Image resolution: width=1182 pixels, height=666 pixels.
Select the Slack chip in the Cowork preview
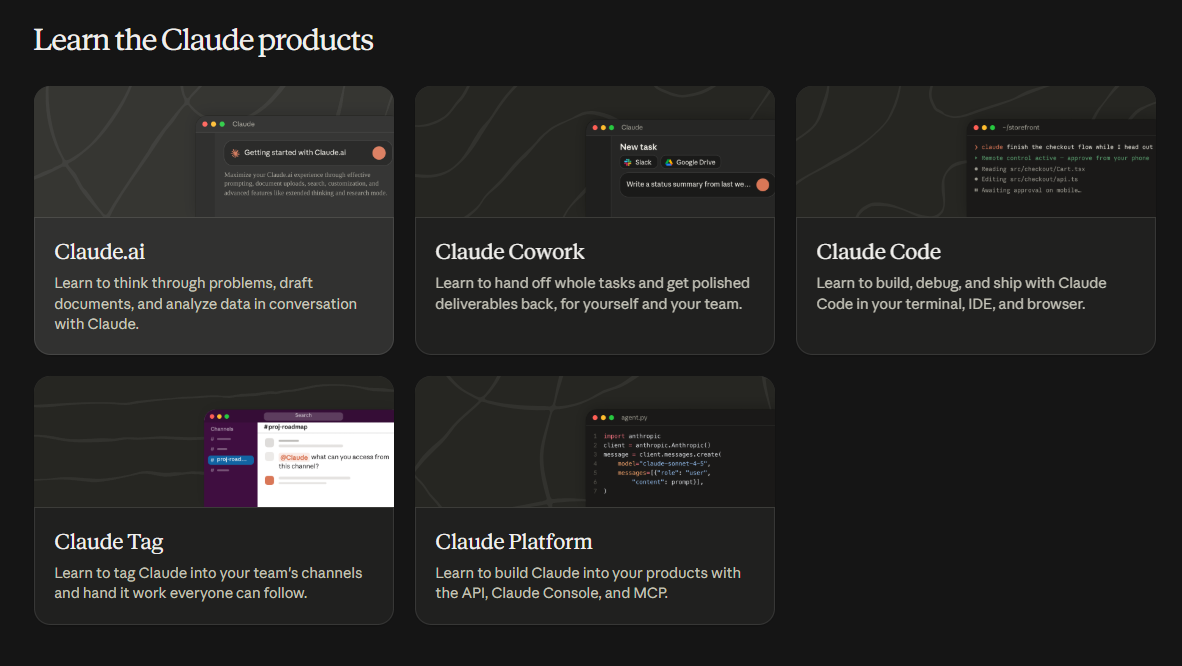638,162
